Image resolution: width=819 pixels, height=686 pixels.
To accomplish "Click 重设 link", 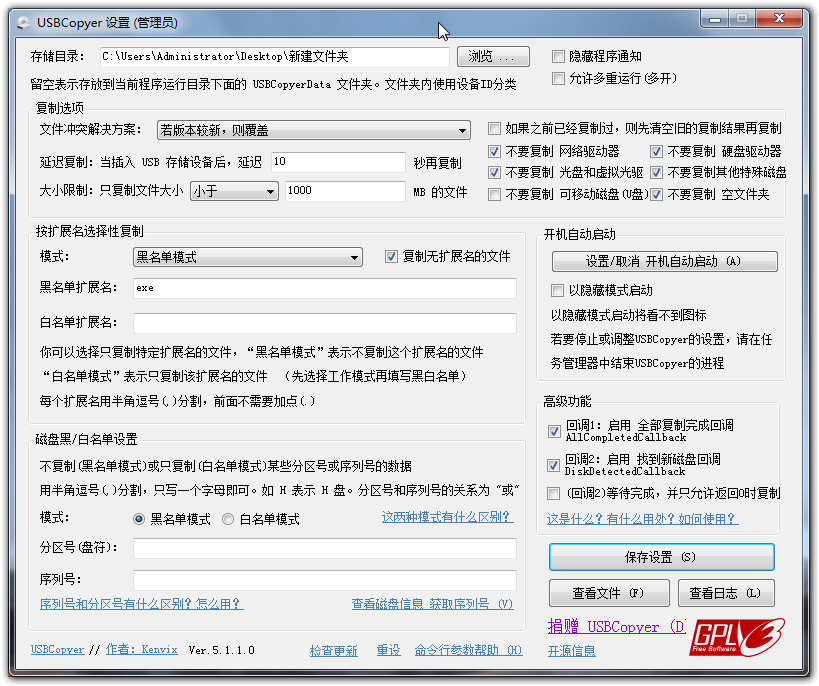I will (x=389, y=650).
